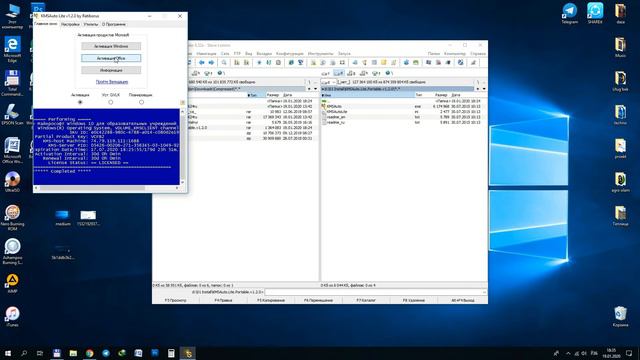
Task: Select the Активация radio button
Action: [x=80, y=102]
